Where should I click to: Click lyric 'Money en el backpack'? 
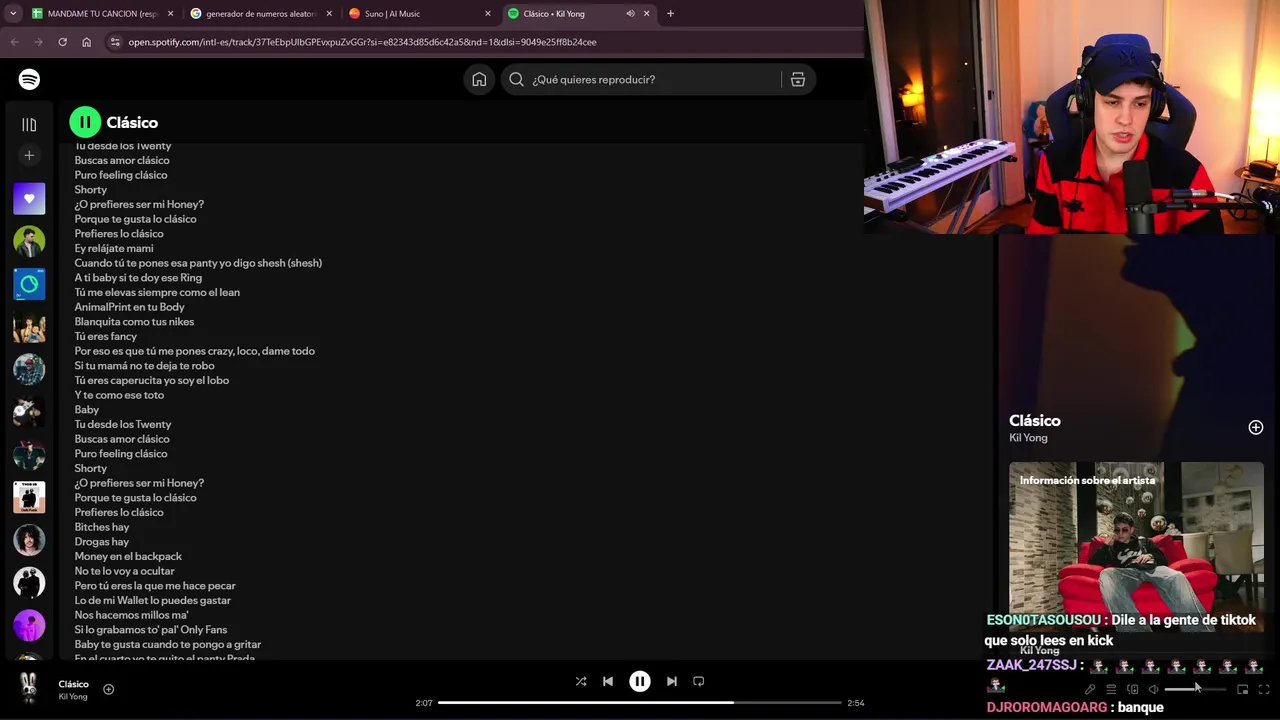pyautogui.click(x=128, y=556)
